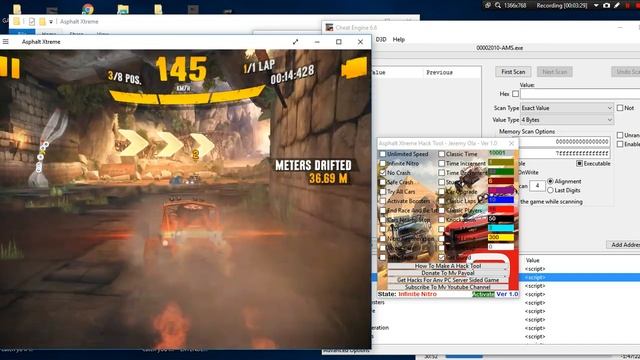Take a screenshot with the recorder camera icon

(607, 5)
